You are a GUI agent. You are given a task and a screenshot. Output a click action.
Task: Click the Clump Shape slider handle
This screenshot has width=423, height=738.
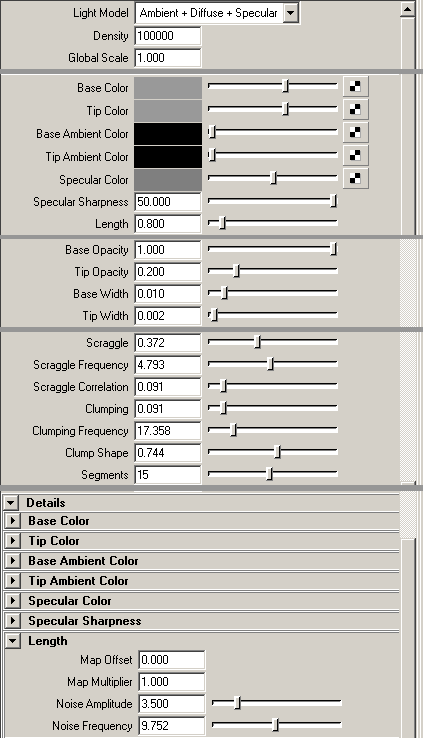point(277,452)
